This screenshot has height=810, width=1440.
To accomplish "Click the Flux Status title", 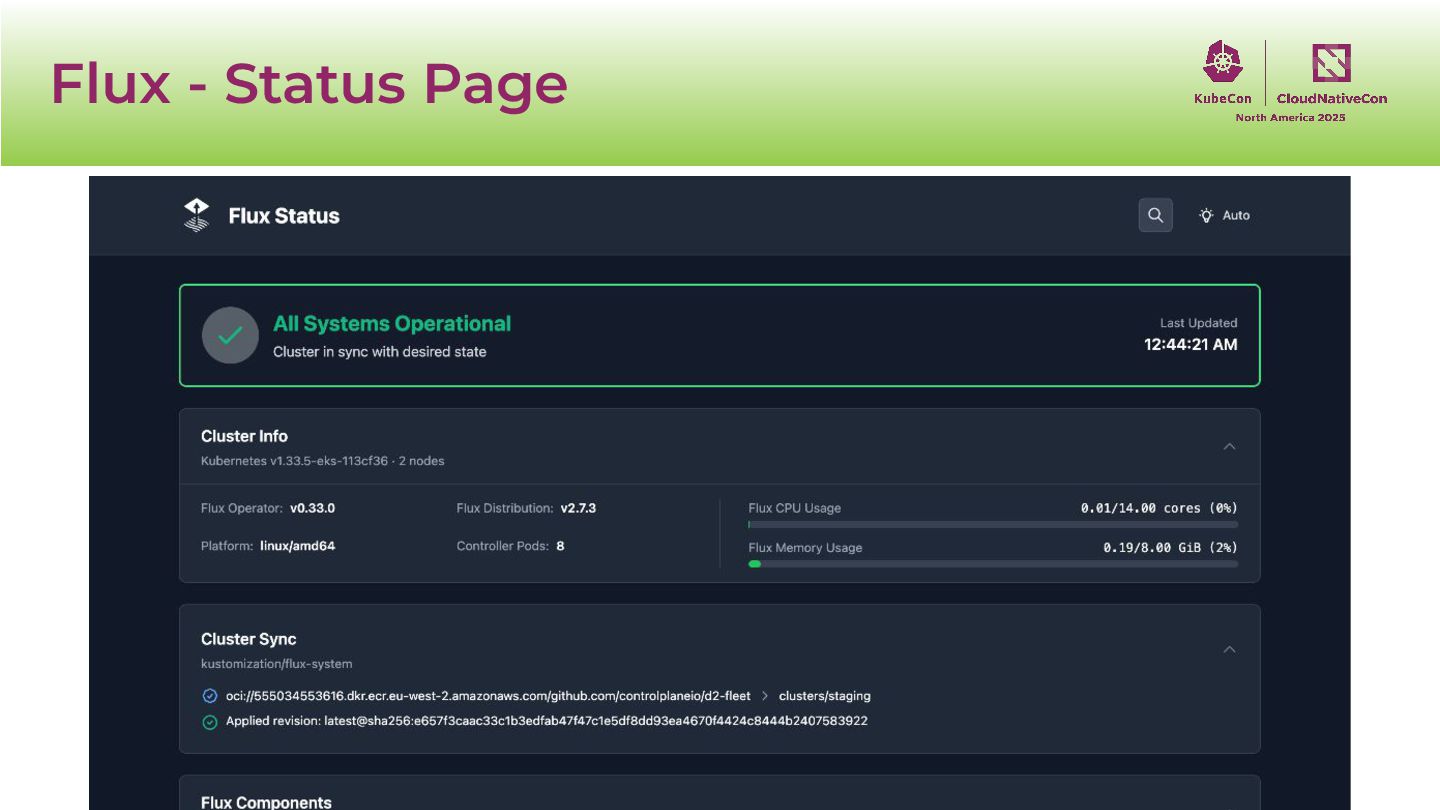I will pos(284,216).
